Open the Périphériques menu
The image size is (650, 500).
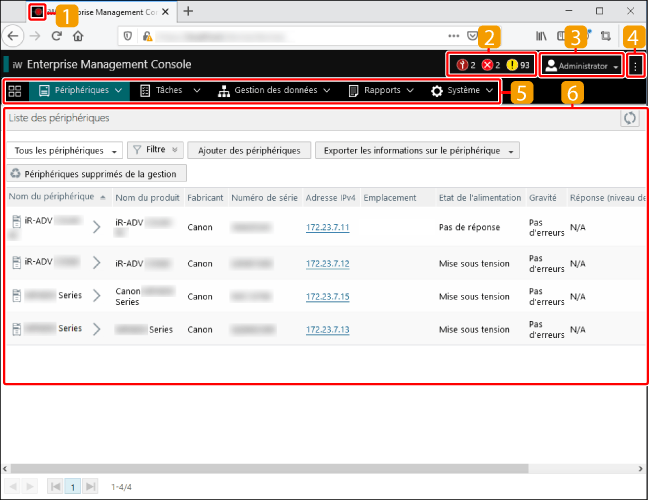pos(81,91)
